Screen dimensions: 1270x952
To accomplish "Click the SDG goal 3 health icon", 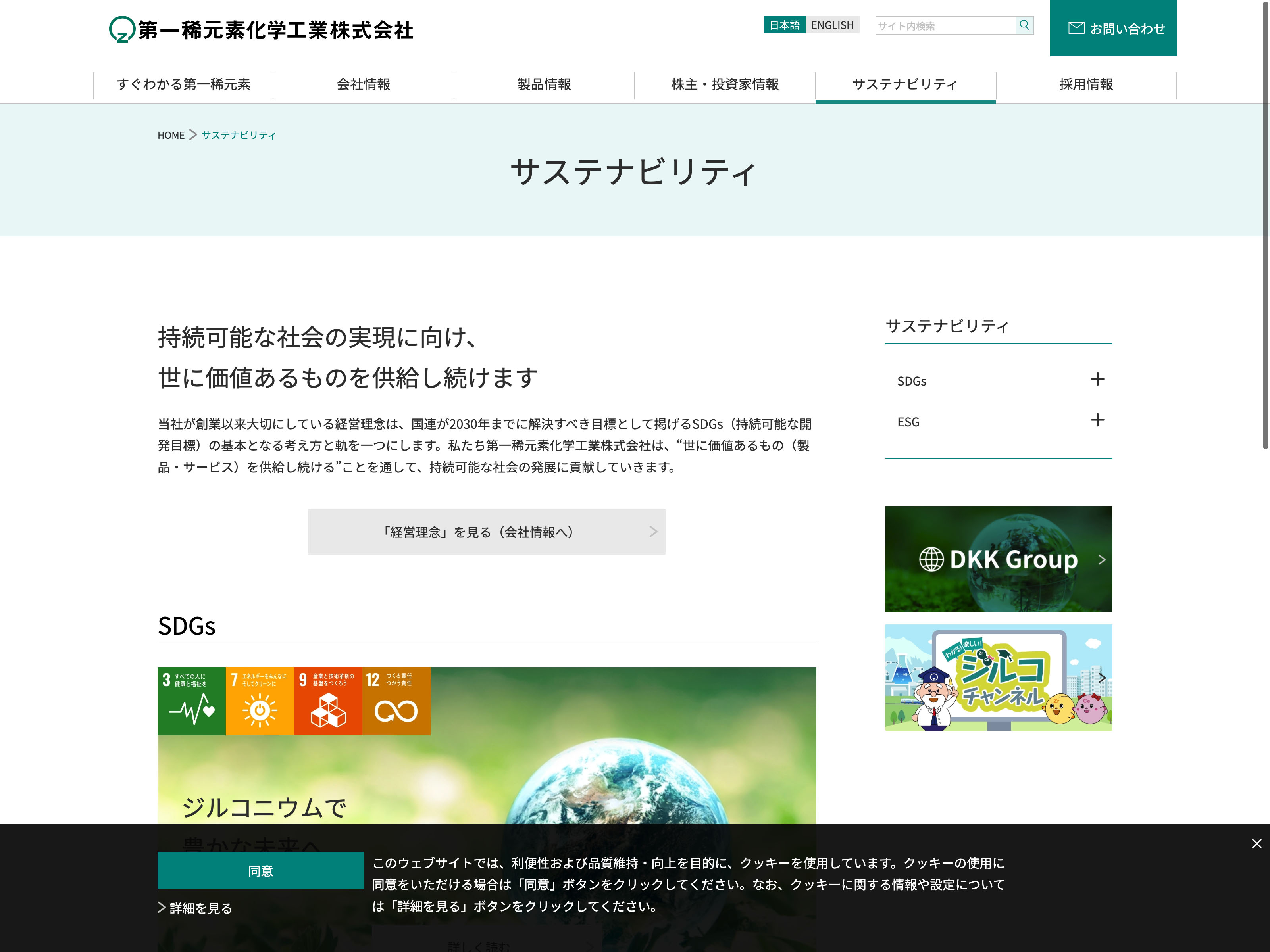I will (x=191, y=701).
